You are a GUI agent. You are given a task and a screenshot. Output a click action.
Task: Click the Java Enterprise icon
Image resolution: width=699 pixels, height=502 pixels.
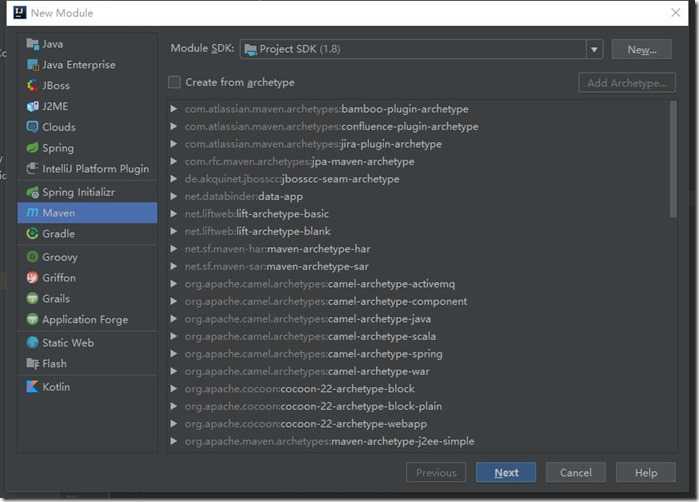[33, 65]
